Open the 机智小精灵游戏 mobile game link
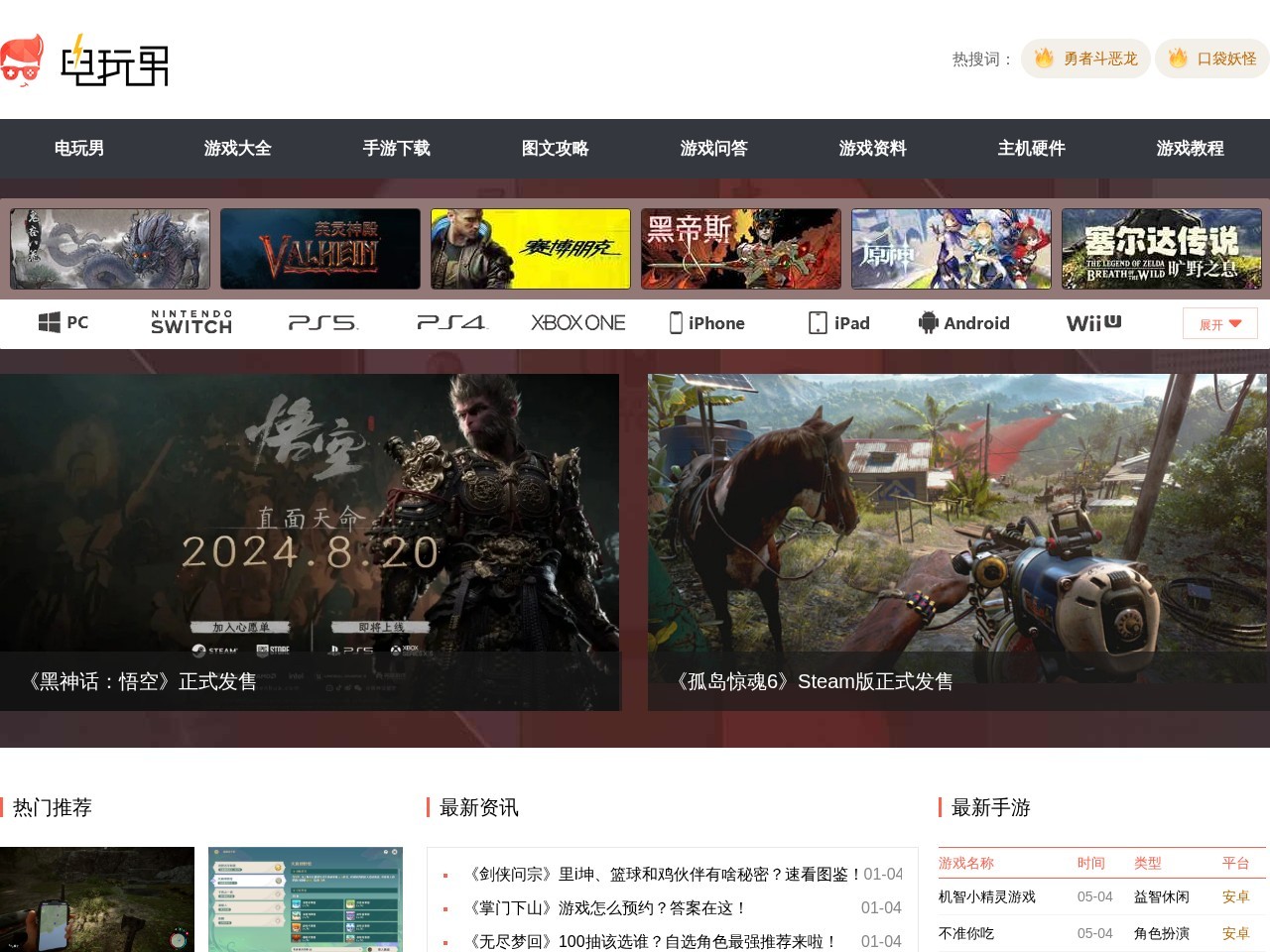 click(x=987, y=897)
